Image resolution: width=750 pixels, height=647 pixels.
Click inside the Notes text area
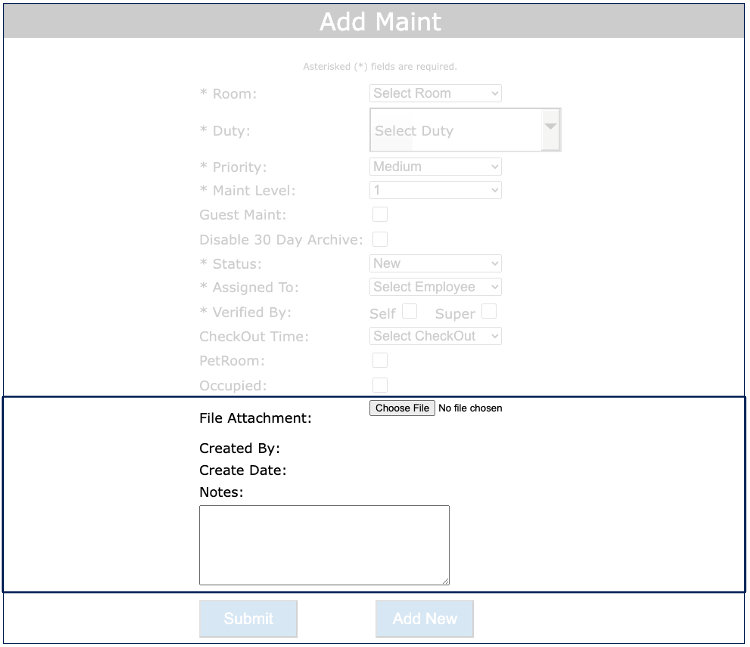tap(324, 544)
